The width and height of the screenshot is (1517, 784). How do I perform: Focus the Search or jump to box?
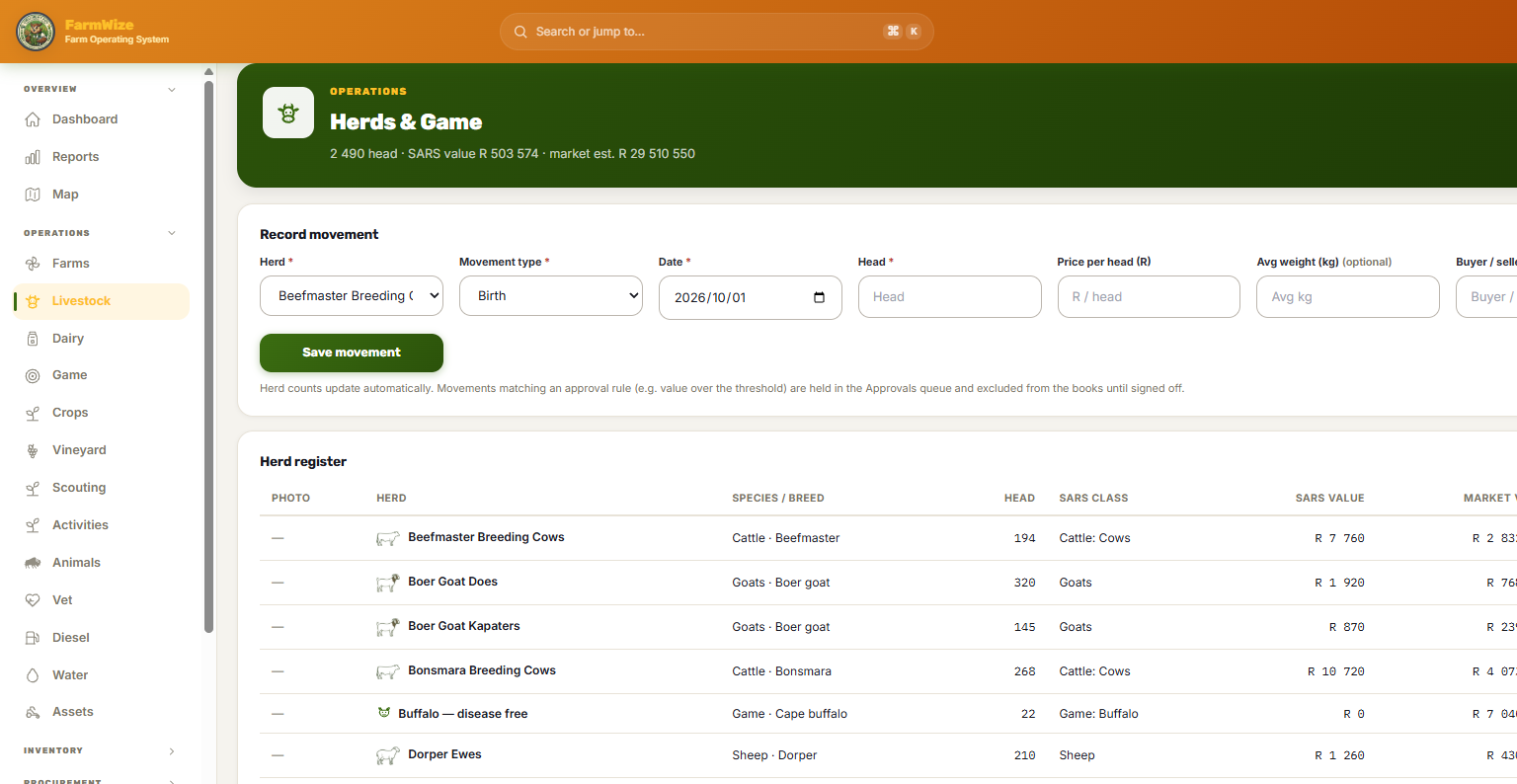pyautogui.click(x=717, y=32)
